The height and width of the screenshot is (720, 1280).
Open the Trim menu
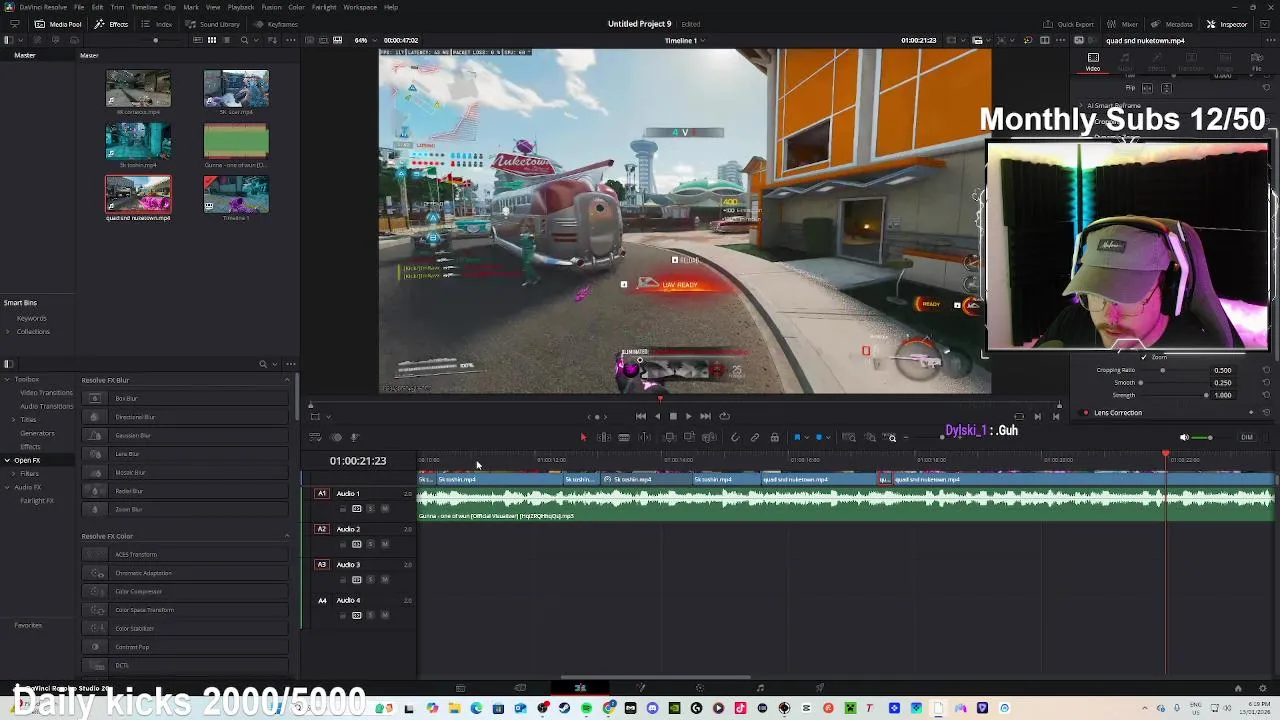coord(117,7)
